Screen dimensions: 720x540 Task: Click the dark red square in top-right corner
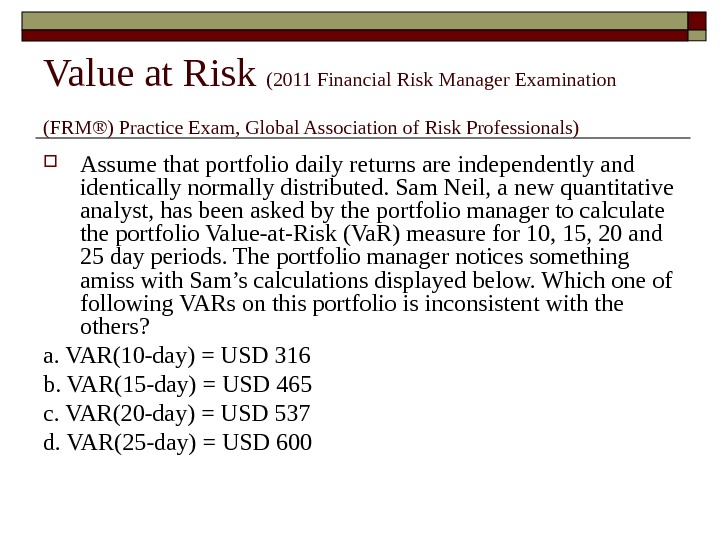[x=696, y=20]
